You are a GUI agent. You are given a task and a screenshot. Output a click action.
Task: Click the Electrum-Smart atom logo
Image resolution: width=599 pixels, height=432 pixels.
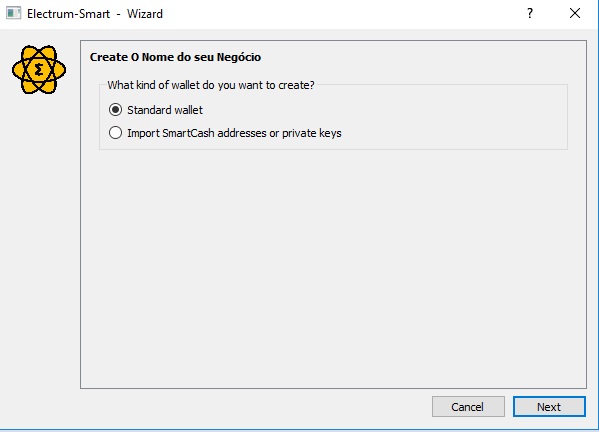point(39,70)
